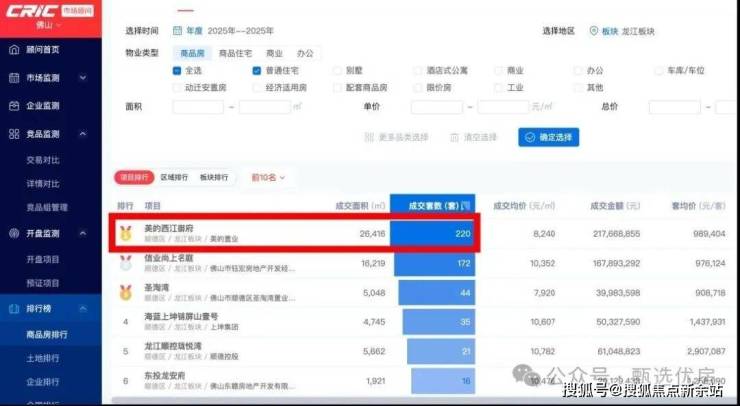This screenshot has width=740, height=406.
Task: Select the 商品住宅 property type tab
Action: (x=235, y=52)
